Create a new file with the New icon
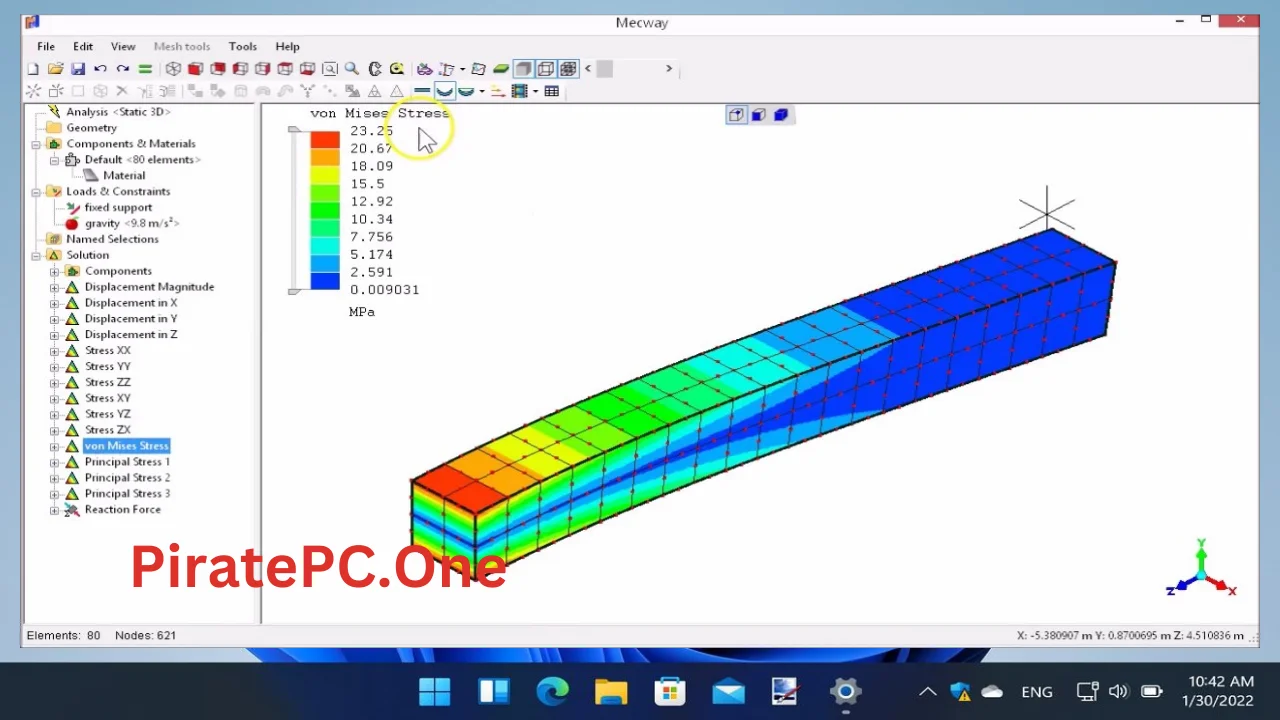 click(34, 69)
